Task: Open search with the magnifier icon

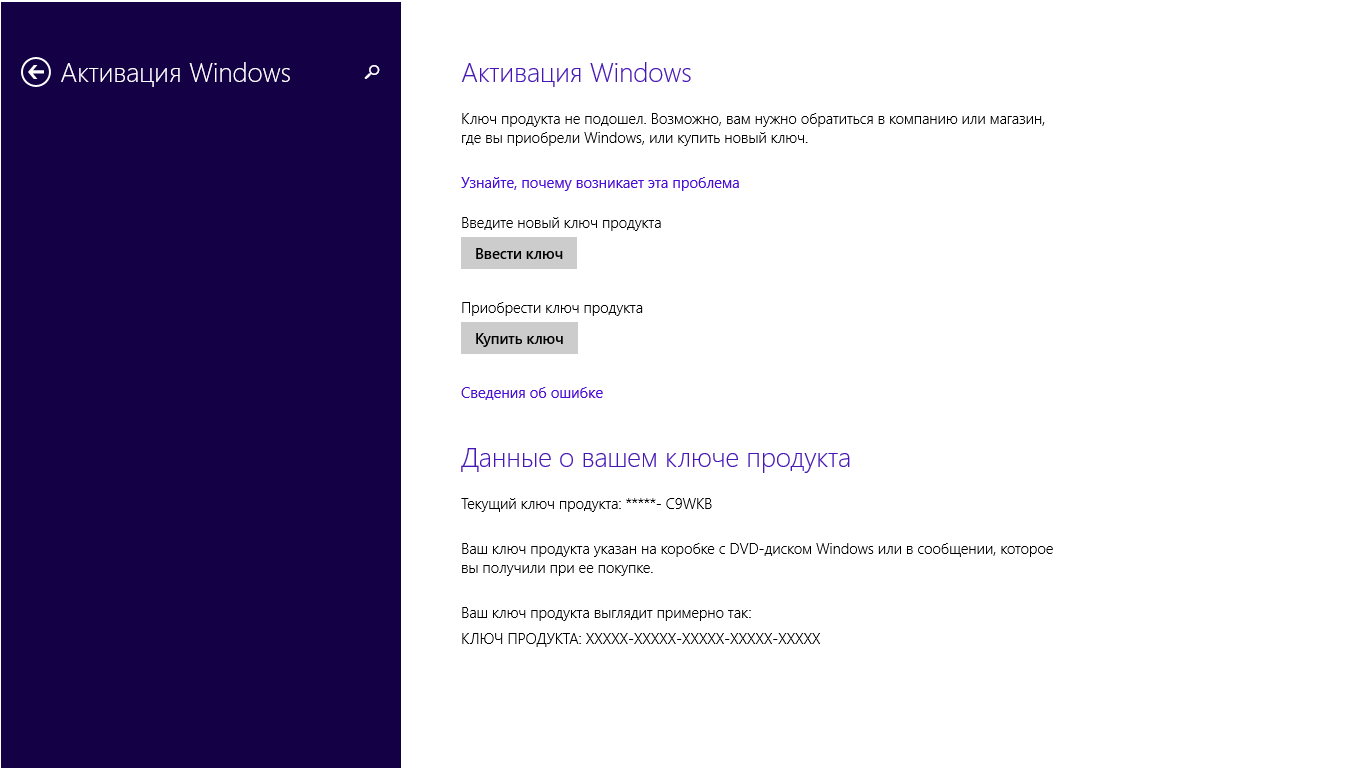Action: tap(372, 72)
